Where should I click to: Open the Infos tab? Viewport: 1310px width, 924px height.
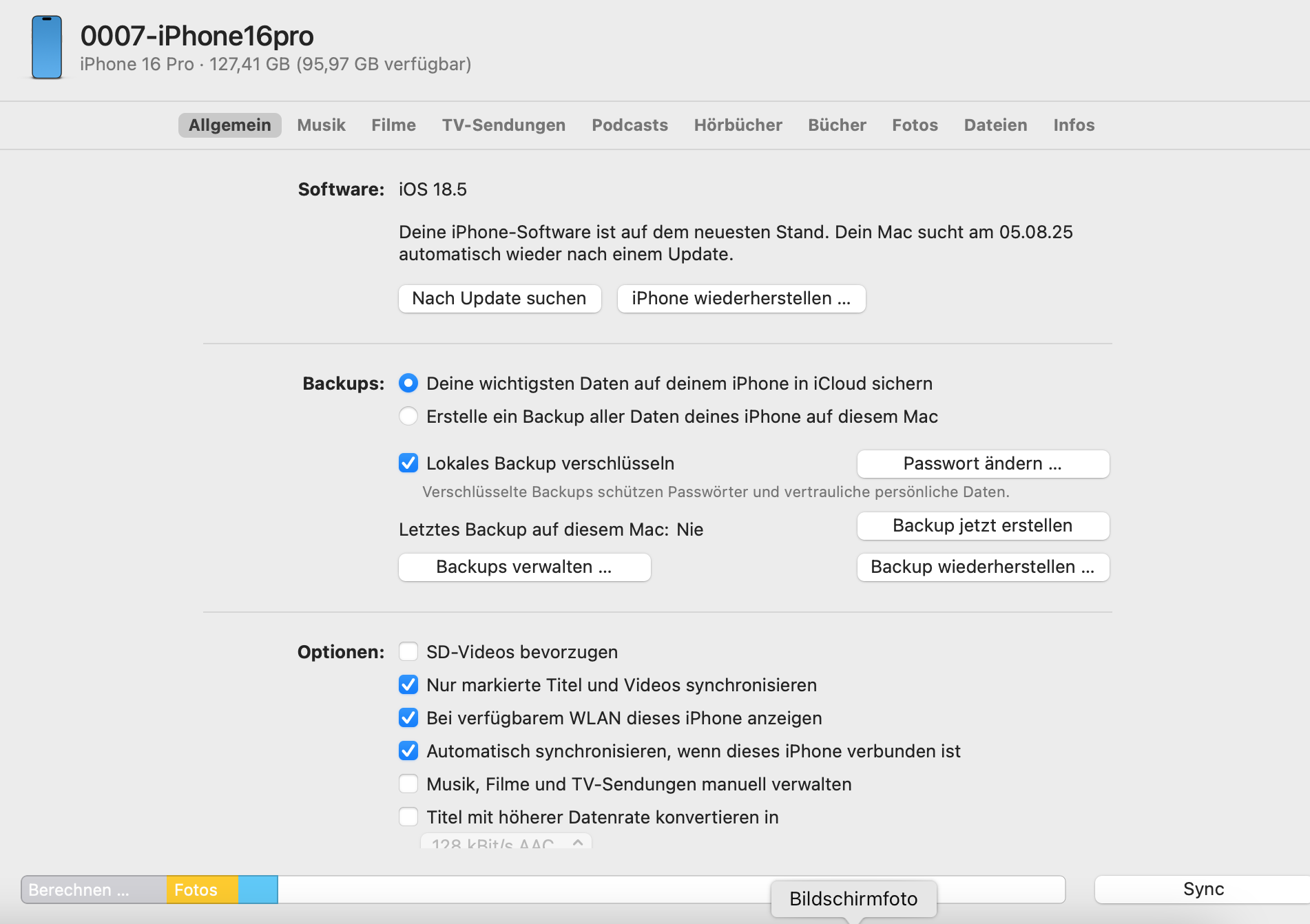1074,125
